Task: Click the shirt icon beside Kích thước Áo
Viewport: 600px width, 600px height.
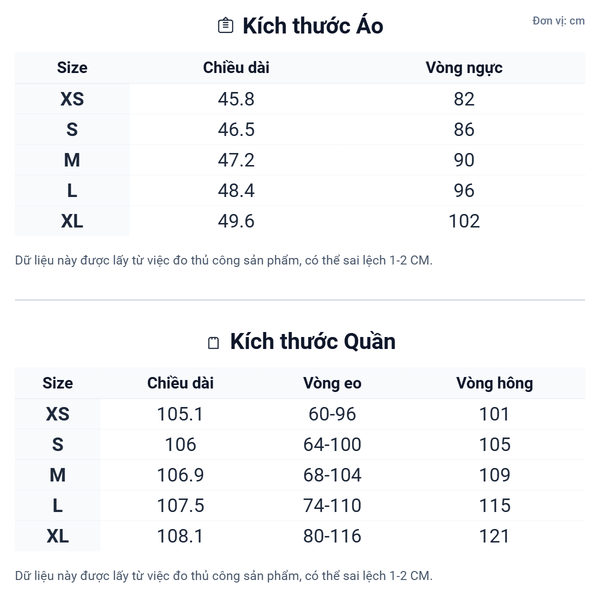Action: point(225,26)
